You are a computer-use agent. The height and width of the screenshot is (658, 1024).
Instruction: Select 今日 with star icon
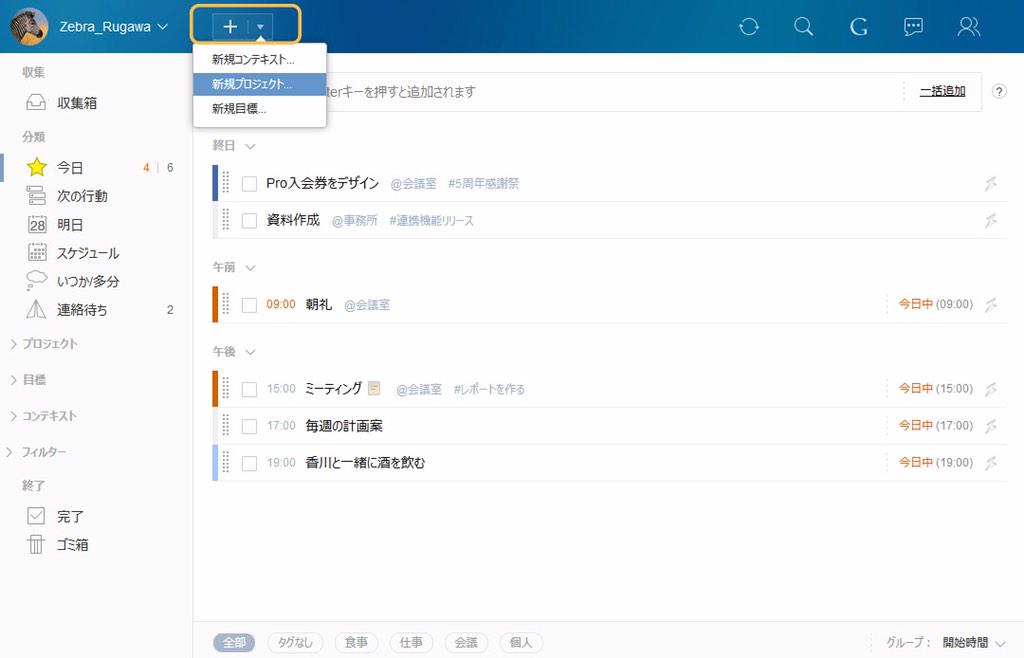[70, 168]
